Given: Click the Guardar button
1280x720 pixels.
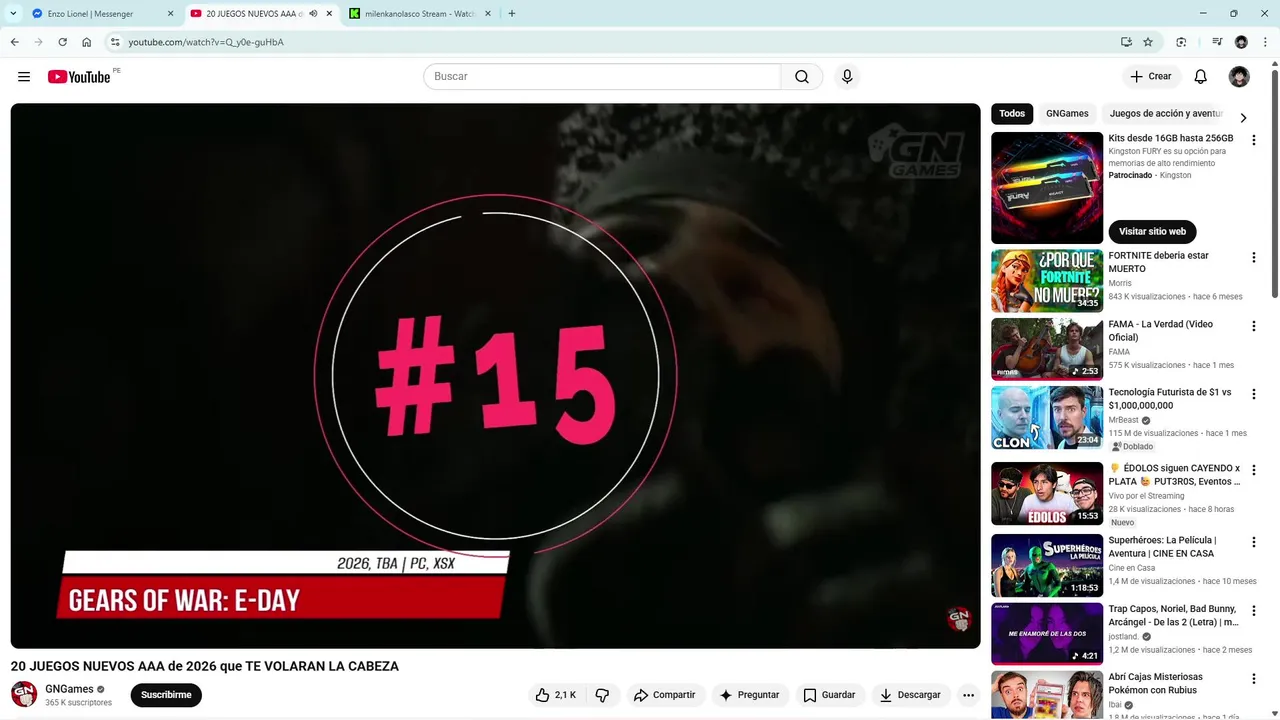Looking at the screenshot, I should point(830,695).
